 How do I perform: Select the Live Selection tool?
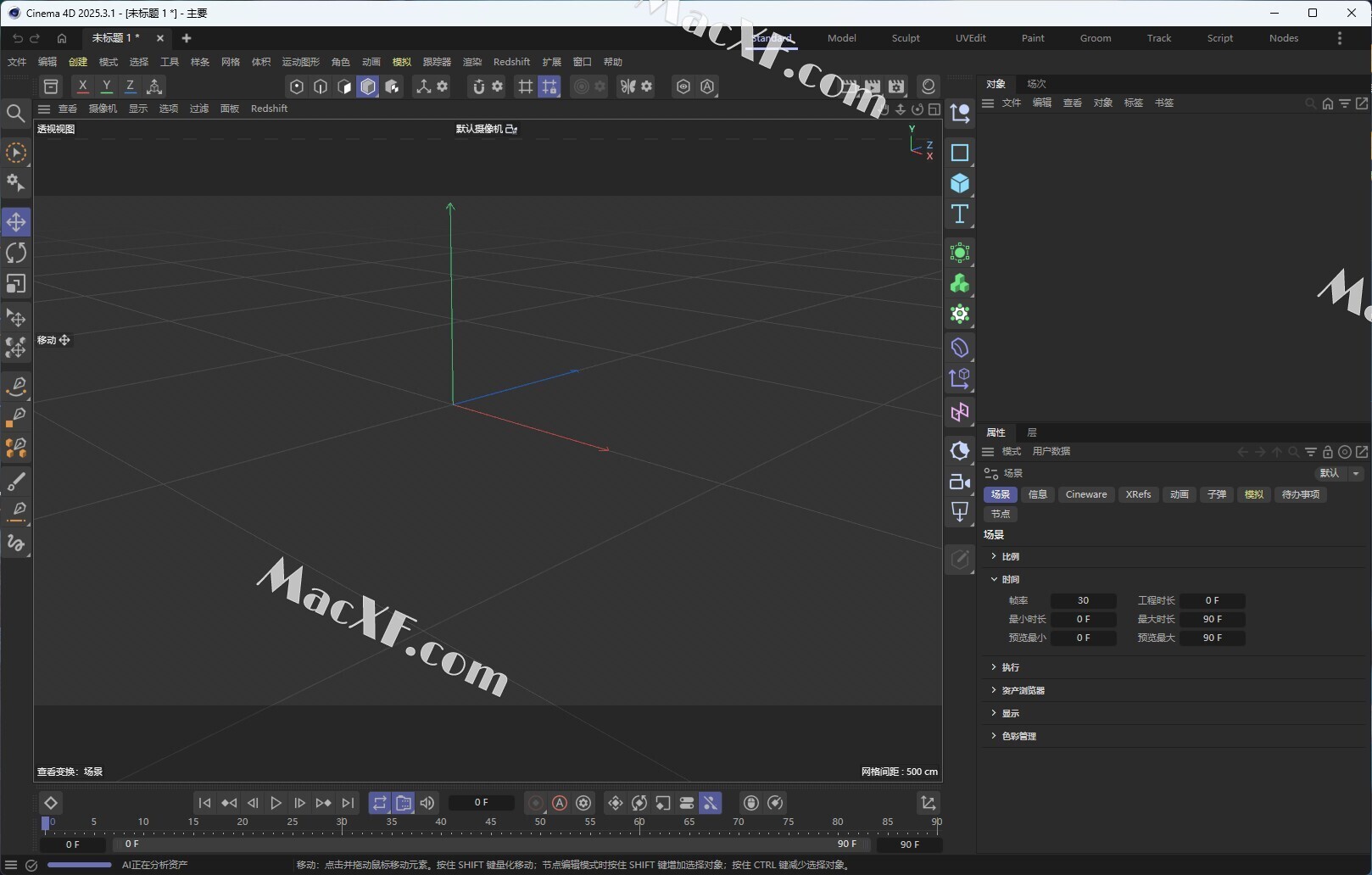pos(16,153)
